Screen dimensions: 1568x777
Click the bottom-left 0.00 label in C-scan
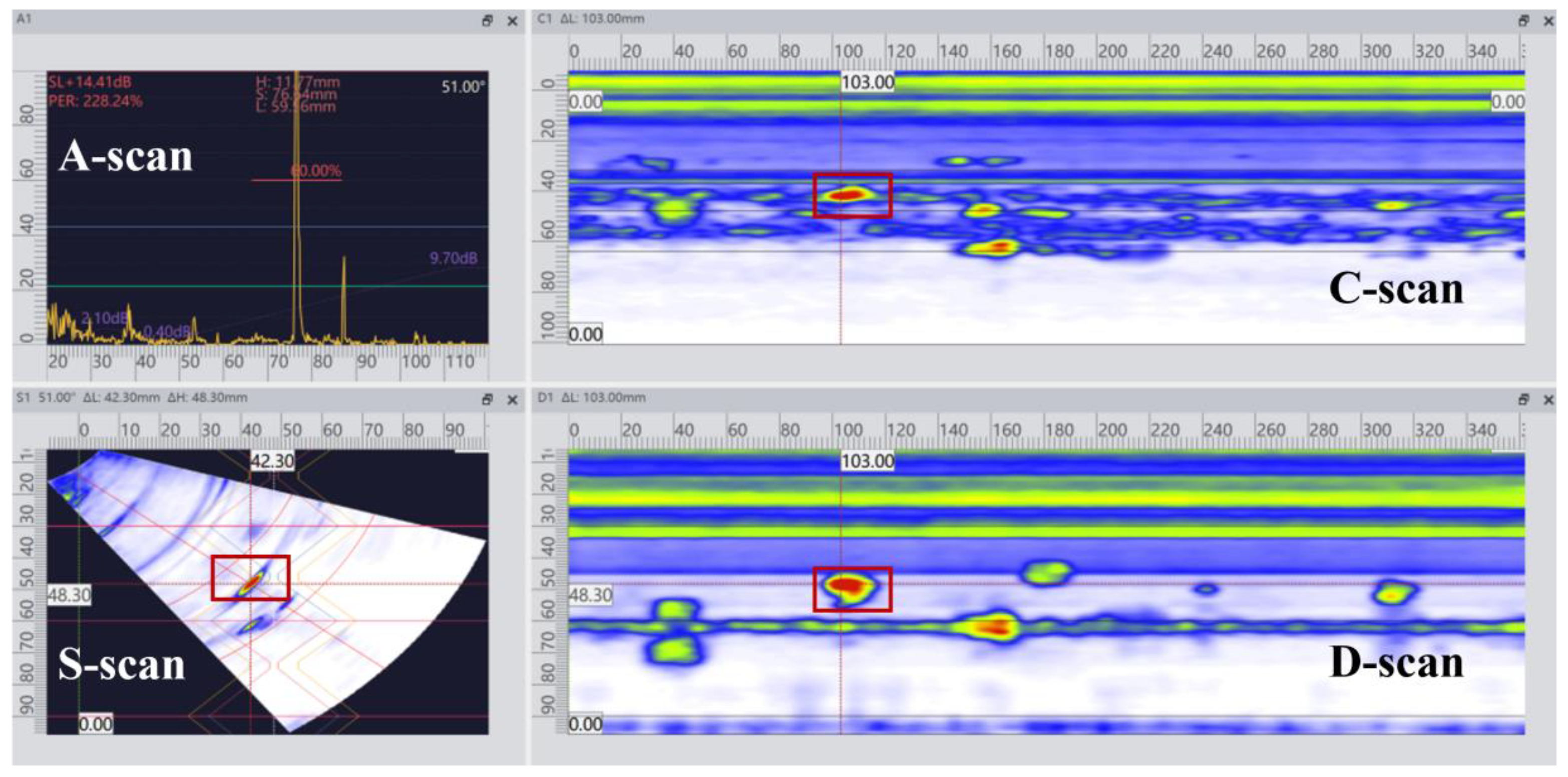point(585,334)
